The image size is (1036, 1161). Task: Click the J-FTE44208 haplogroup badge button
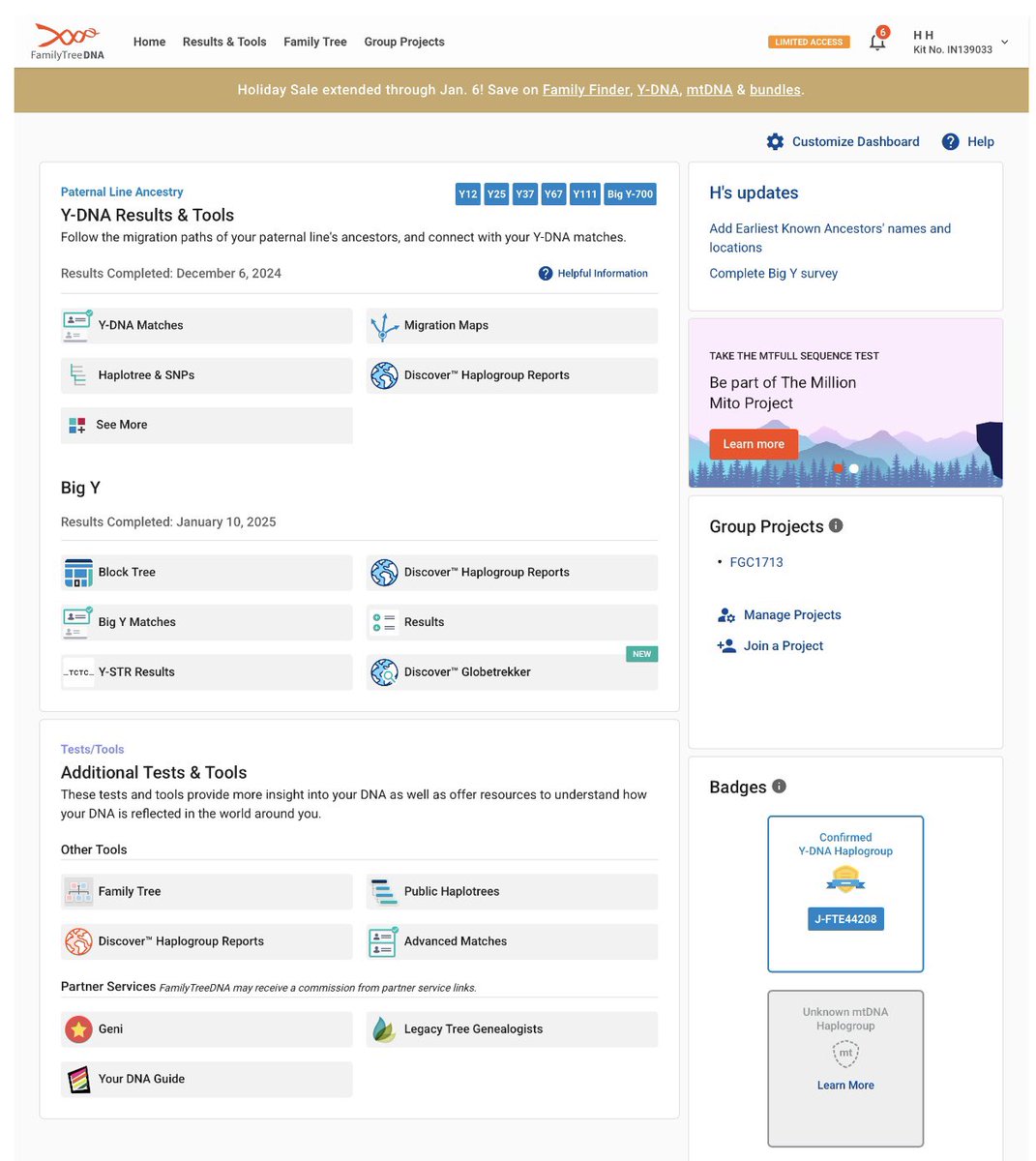pos(845,919)
